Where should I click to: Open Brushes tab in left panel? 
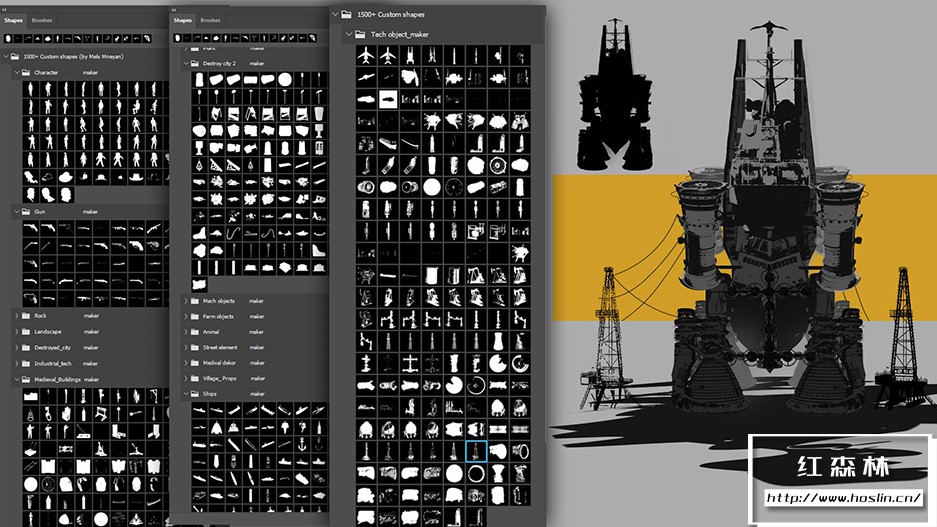[42, 20]
